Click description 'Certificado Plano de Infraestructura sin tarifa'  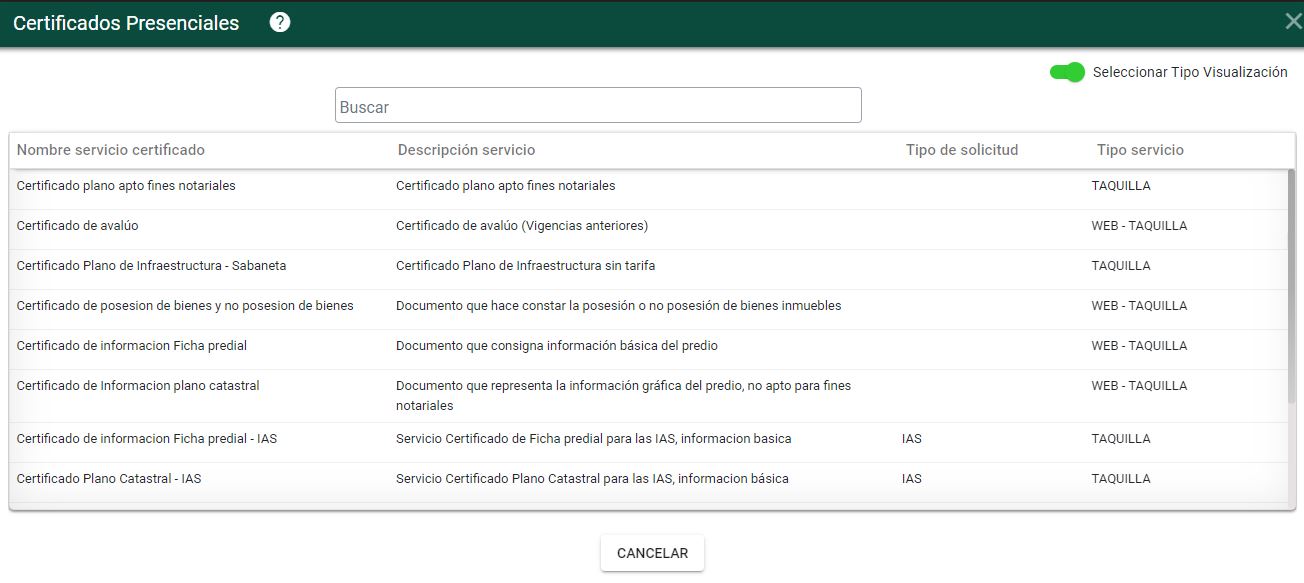(526, 266)
